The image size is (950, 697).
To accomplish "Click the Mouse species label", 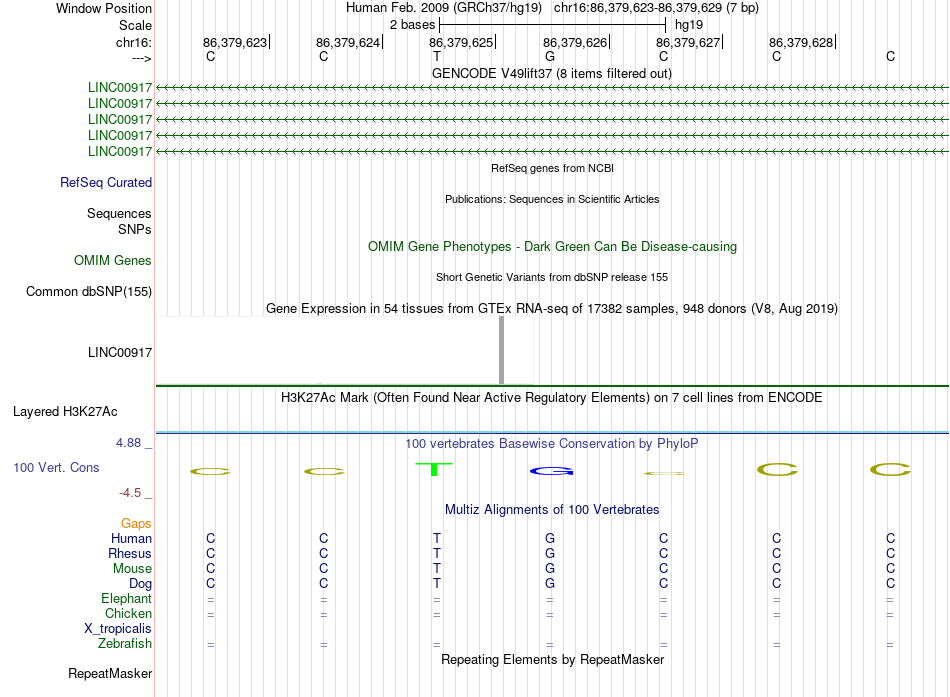I will pyautogui.click(x=132, y=569).
